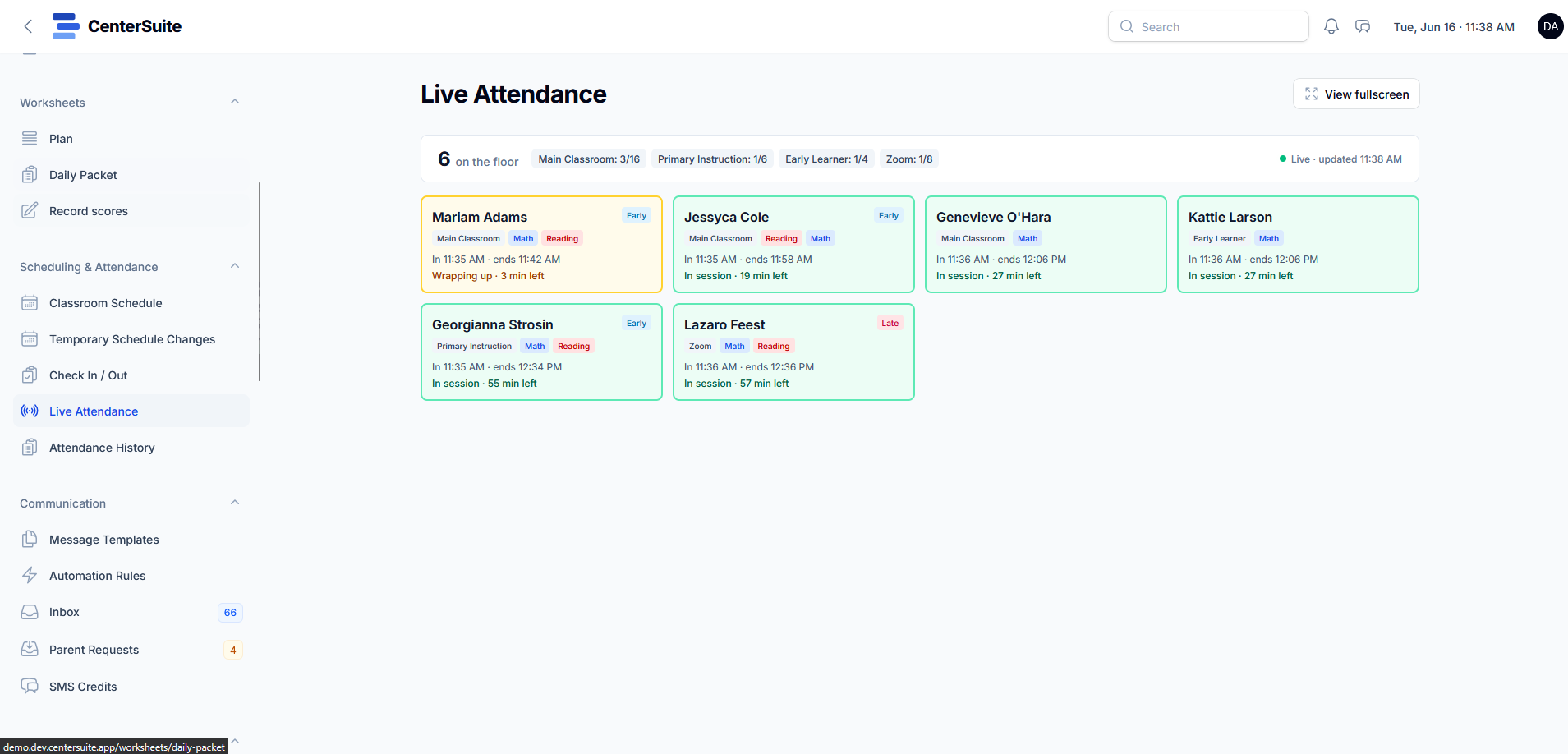Collapse the Scheduling & Attendance section
This screenshot has width=1568, height=754.
click(235, 266)
